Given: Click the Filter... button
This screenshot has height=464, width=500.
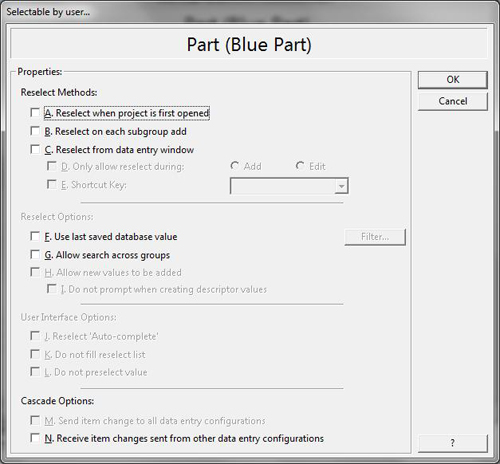Looking at the screenshot, I should (x=375, y=237).
